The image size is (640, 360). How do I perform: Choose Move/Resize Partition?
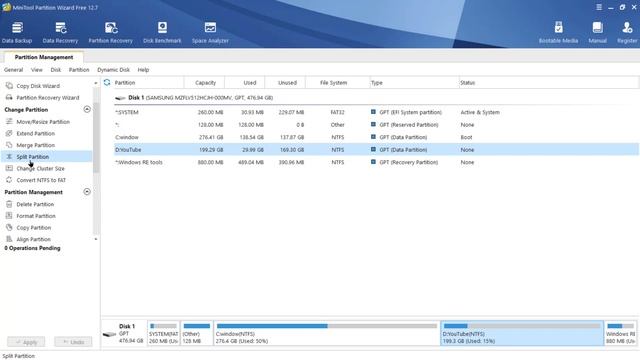click(x=43, y=122)
